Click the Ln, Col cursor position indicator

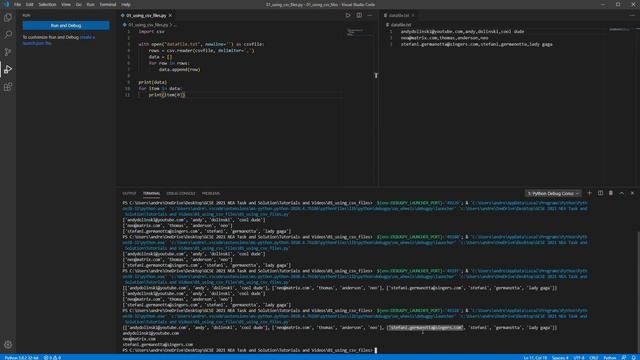535,358
